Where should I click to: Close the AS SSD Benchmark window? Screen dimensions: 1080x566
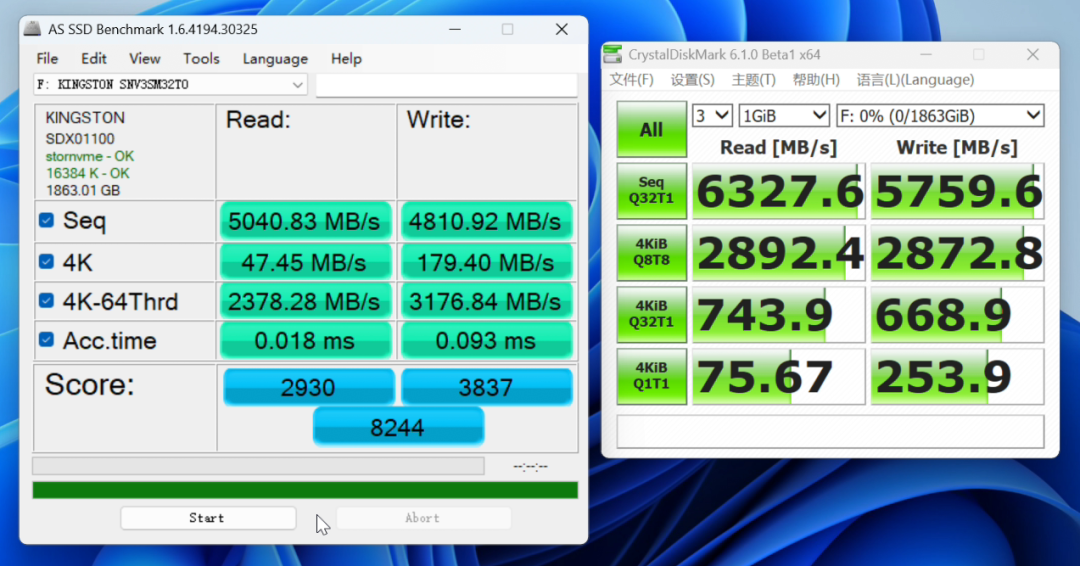click(x=561, y=29)
